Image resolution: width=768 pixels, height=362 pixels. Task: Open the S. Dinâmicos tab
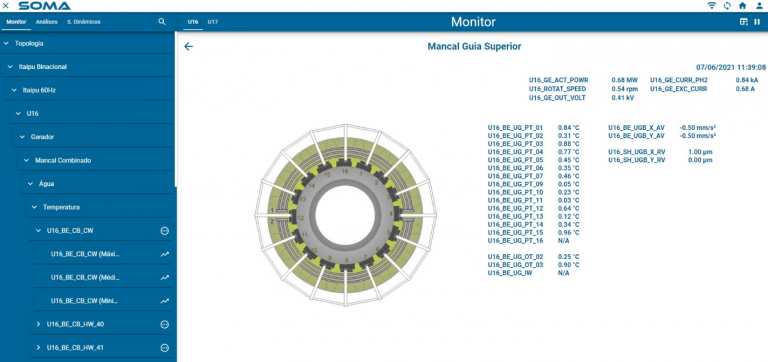tap(84, 22)
